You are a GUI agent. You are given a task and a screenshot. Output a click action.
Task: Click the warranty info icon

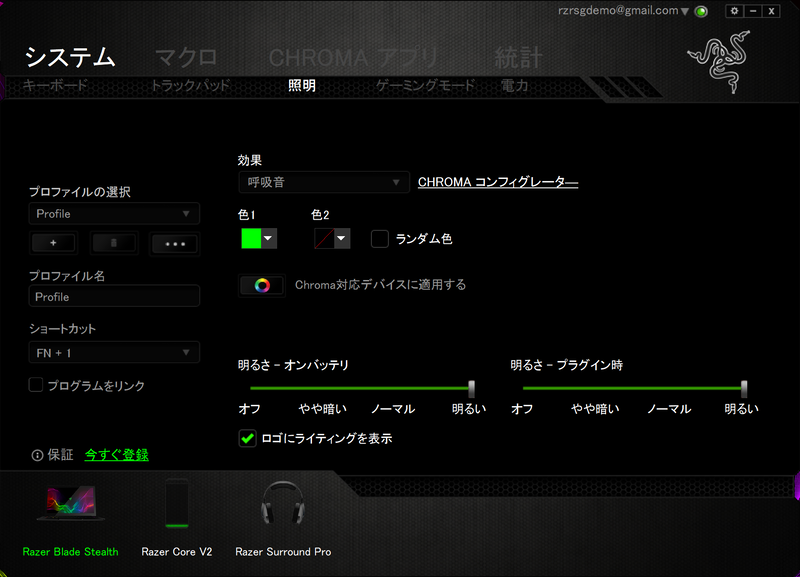point(37,455)
